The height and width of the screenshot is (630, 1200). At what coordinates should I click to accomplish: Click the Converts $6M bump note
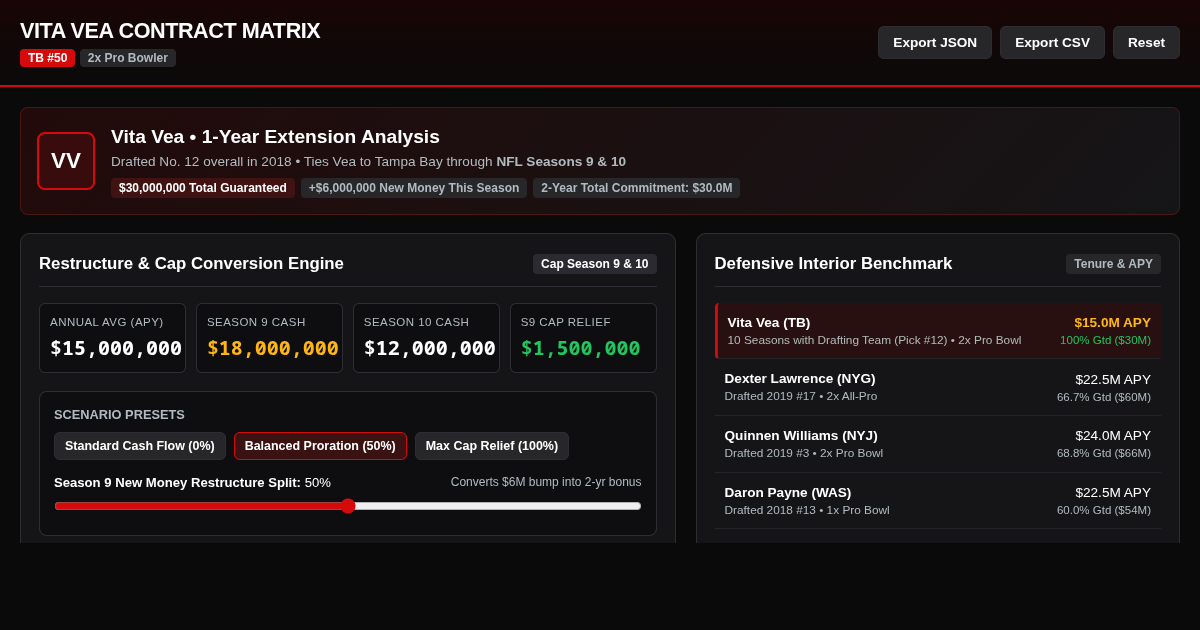(x=546, y=482)
